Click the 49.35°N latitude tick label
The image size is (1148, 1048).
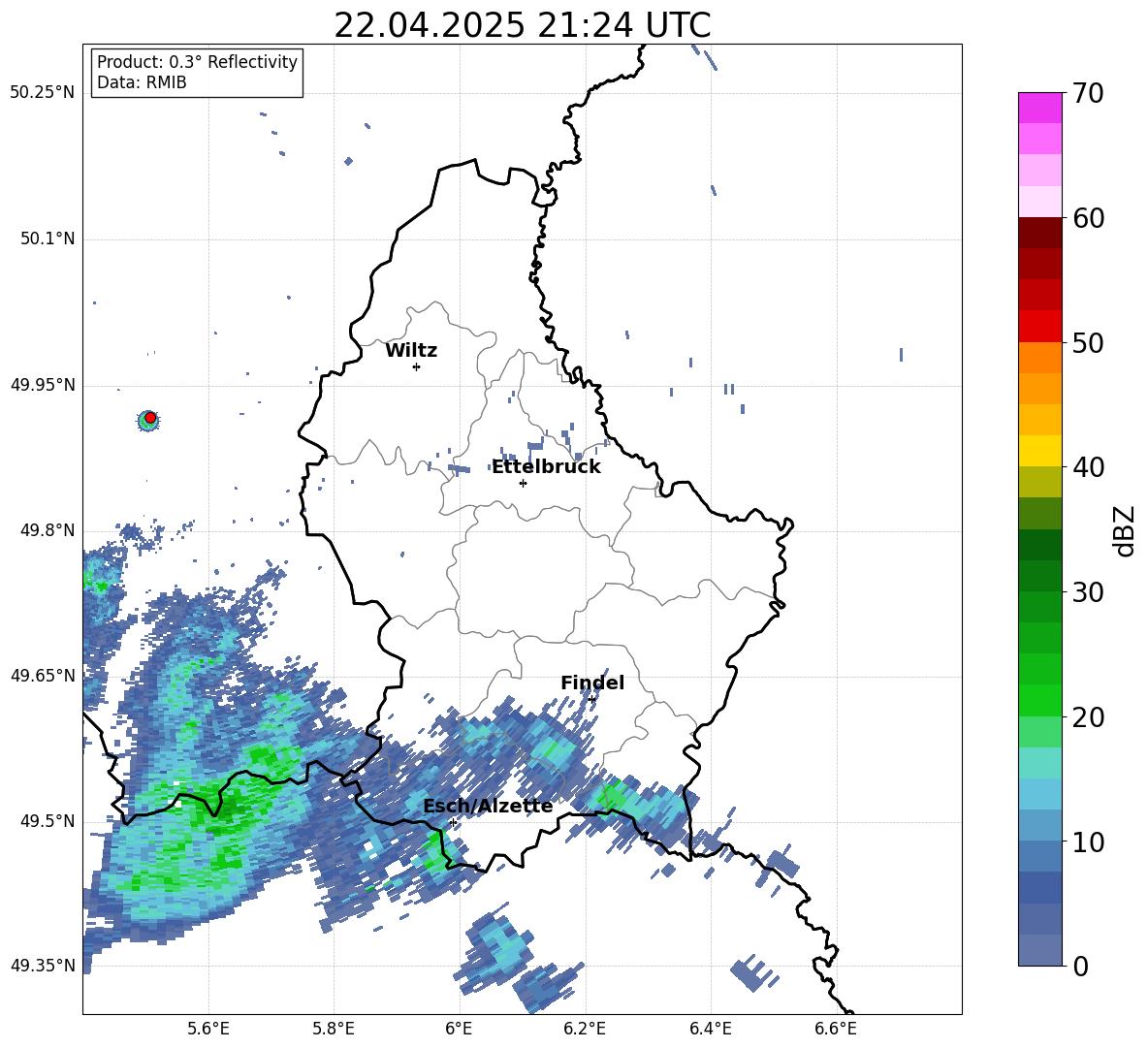(43, 966)
